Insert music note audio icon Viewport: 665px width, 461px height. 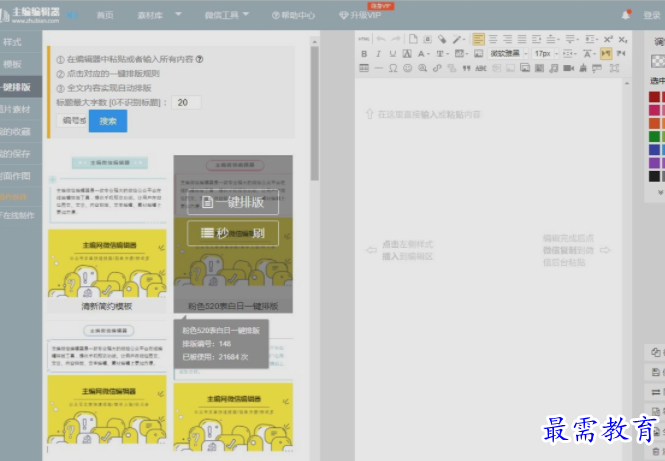(553, 68)
